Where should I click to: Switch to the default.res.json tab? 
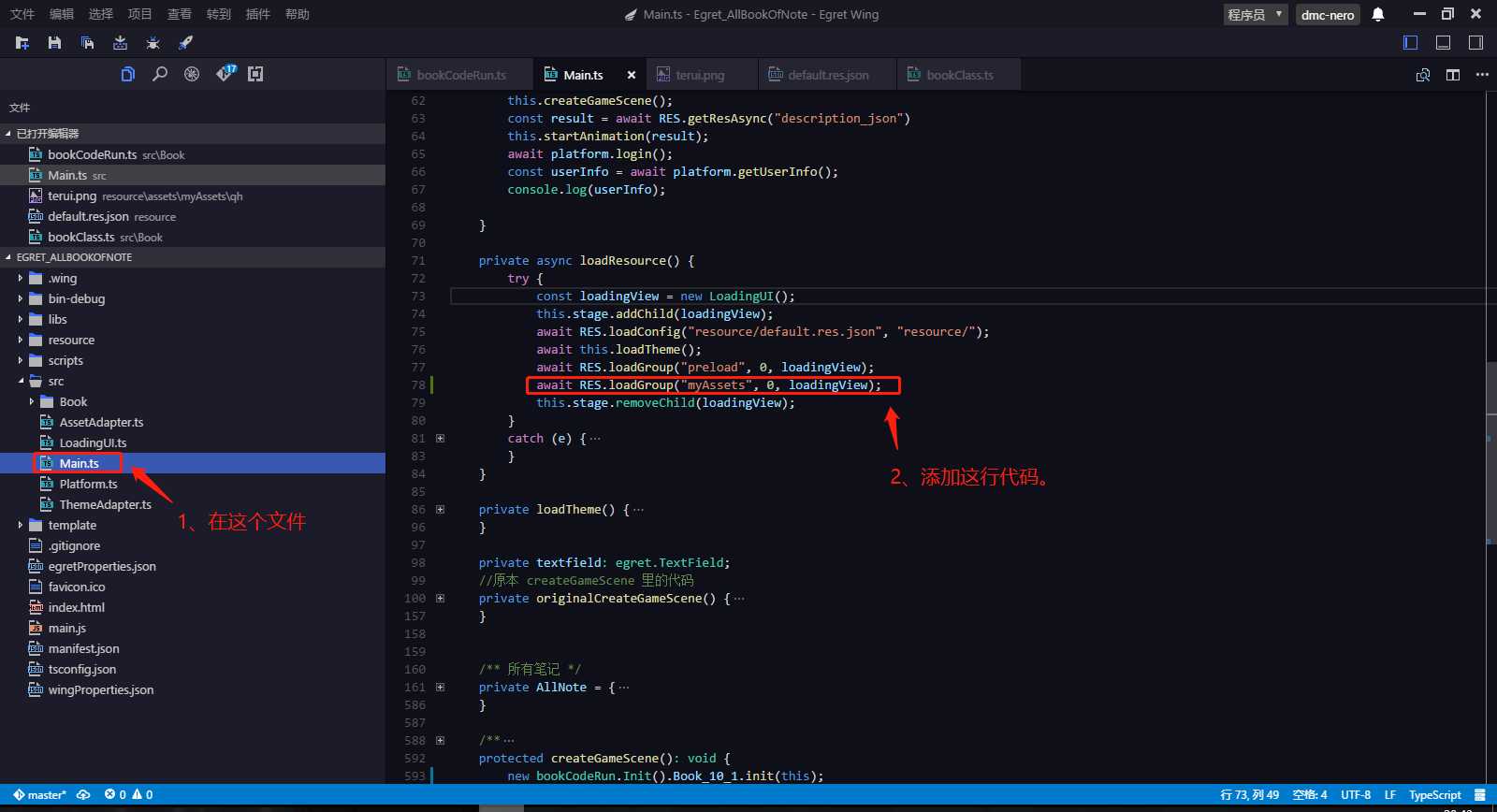[828, 75]
